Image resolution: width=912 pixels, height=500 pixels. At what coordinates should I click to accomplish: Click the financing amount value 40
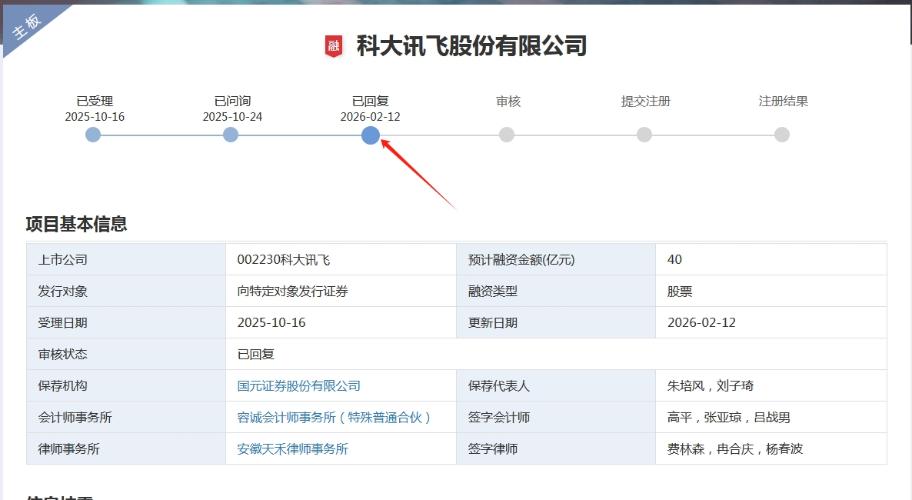coord(674,260)
